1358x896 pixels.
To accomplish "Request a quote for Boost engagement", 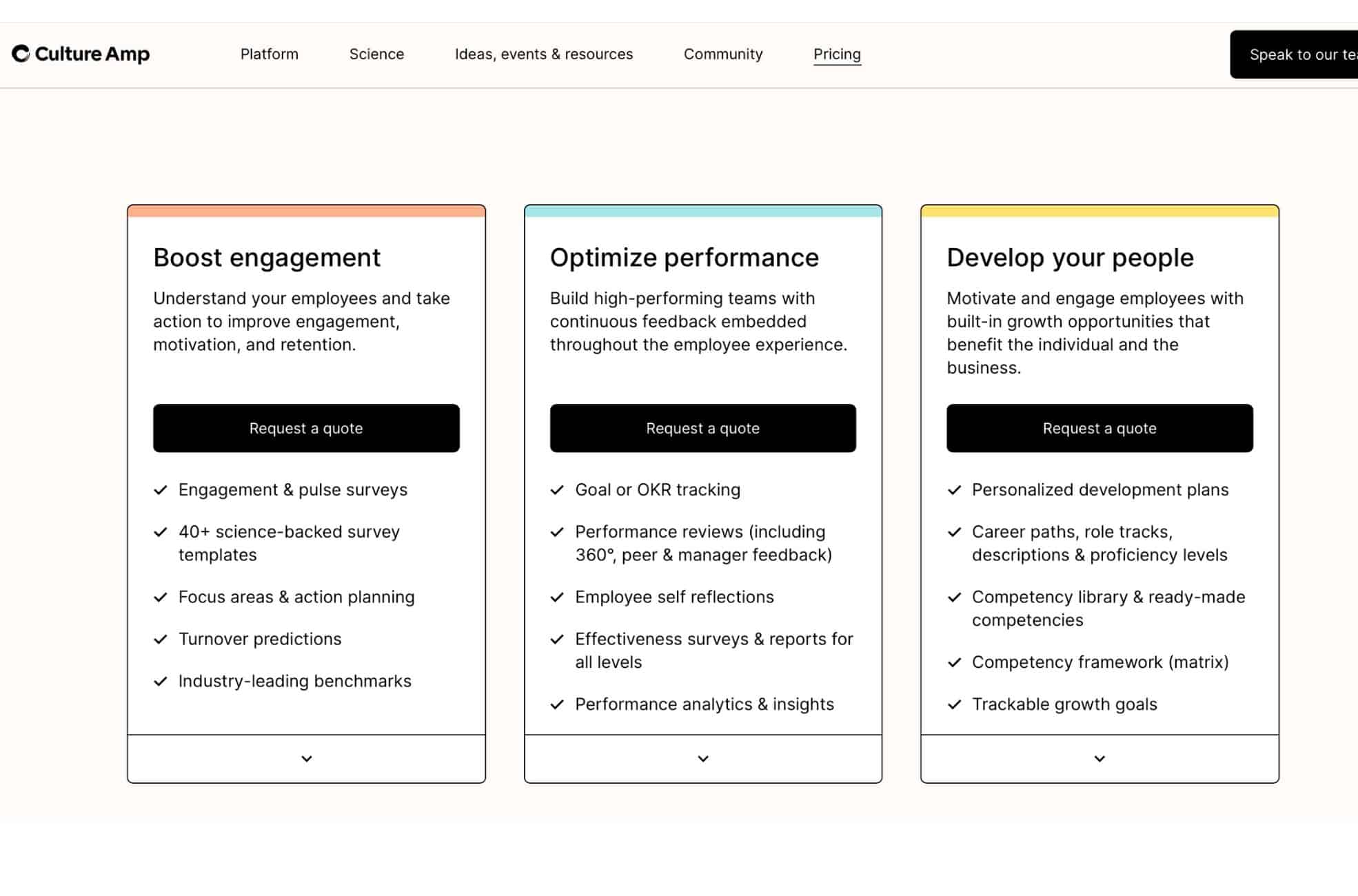I will [305, 428].
